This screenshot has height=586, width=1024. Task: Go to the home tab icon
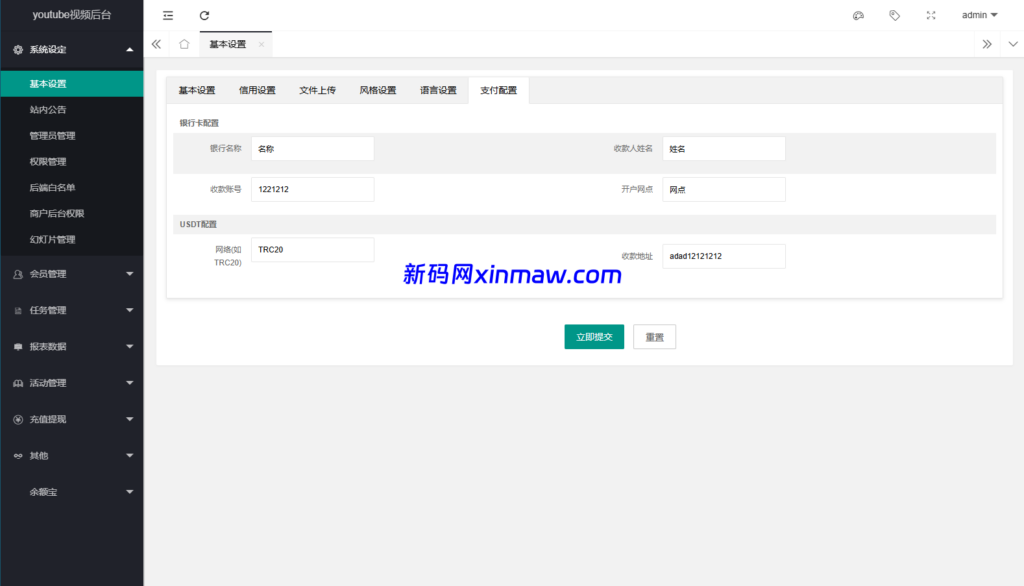point(184,44)
